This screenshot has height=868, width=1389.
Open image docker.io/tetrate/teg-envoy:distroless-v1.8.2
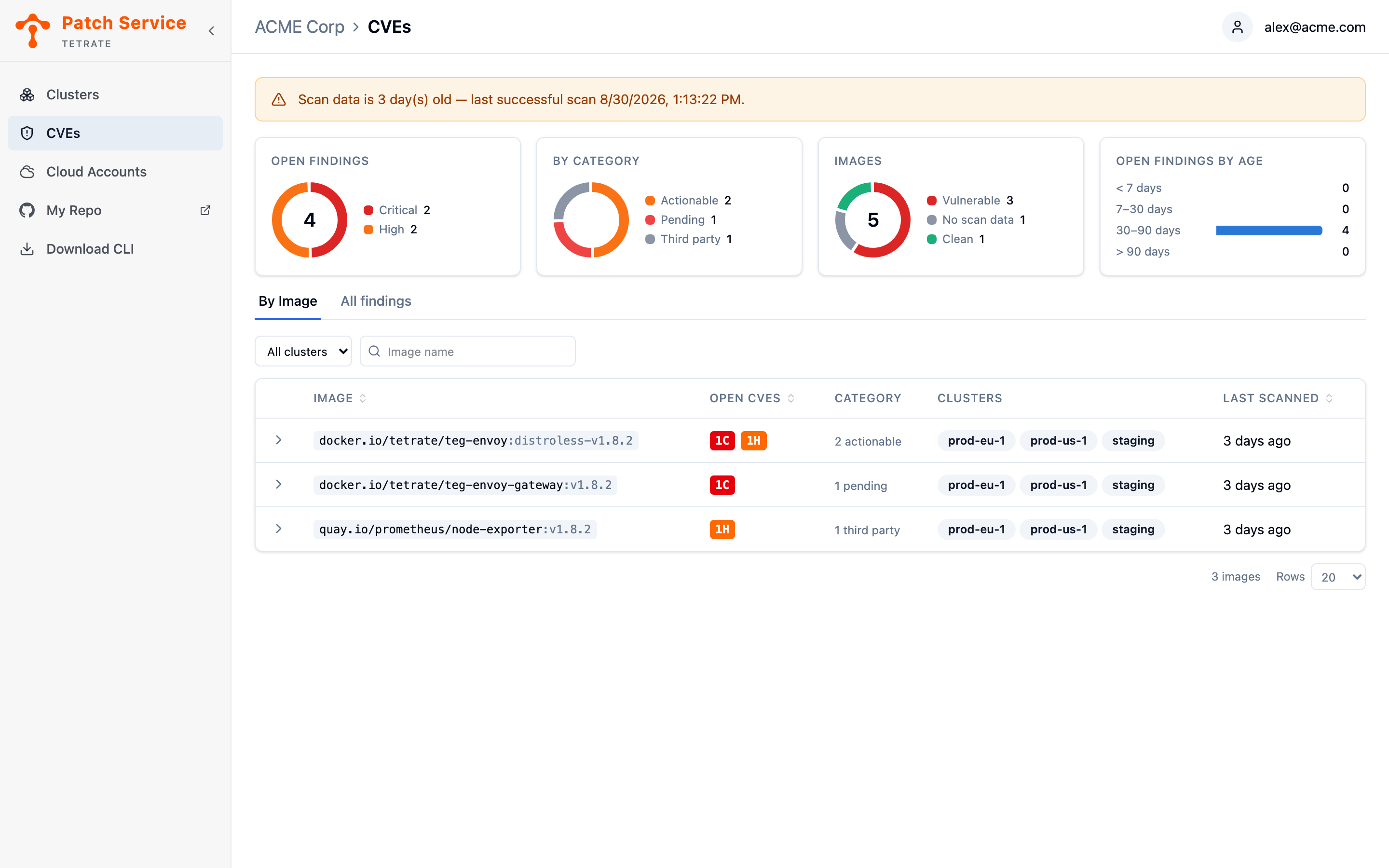click(476, 440)
